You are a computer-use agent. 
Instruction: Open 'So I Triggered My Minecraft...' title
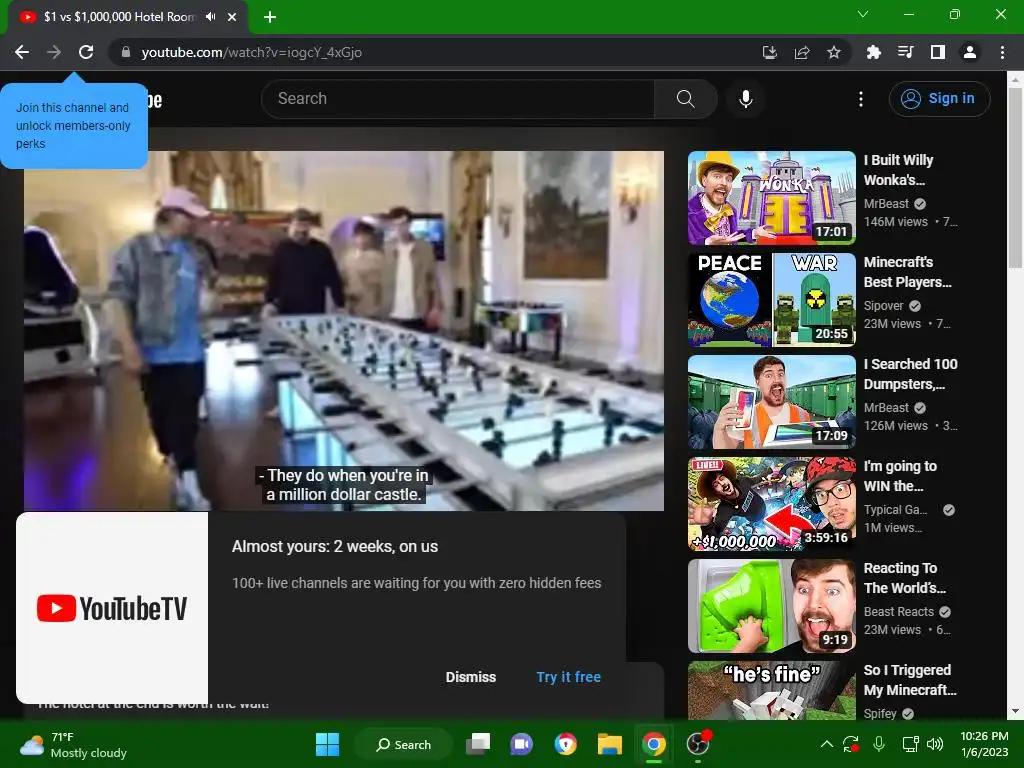click(x=910, y=679)
